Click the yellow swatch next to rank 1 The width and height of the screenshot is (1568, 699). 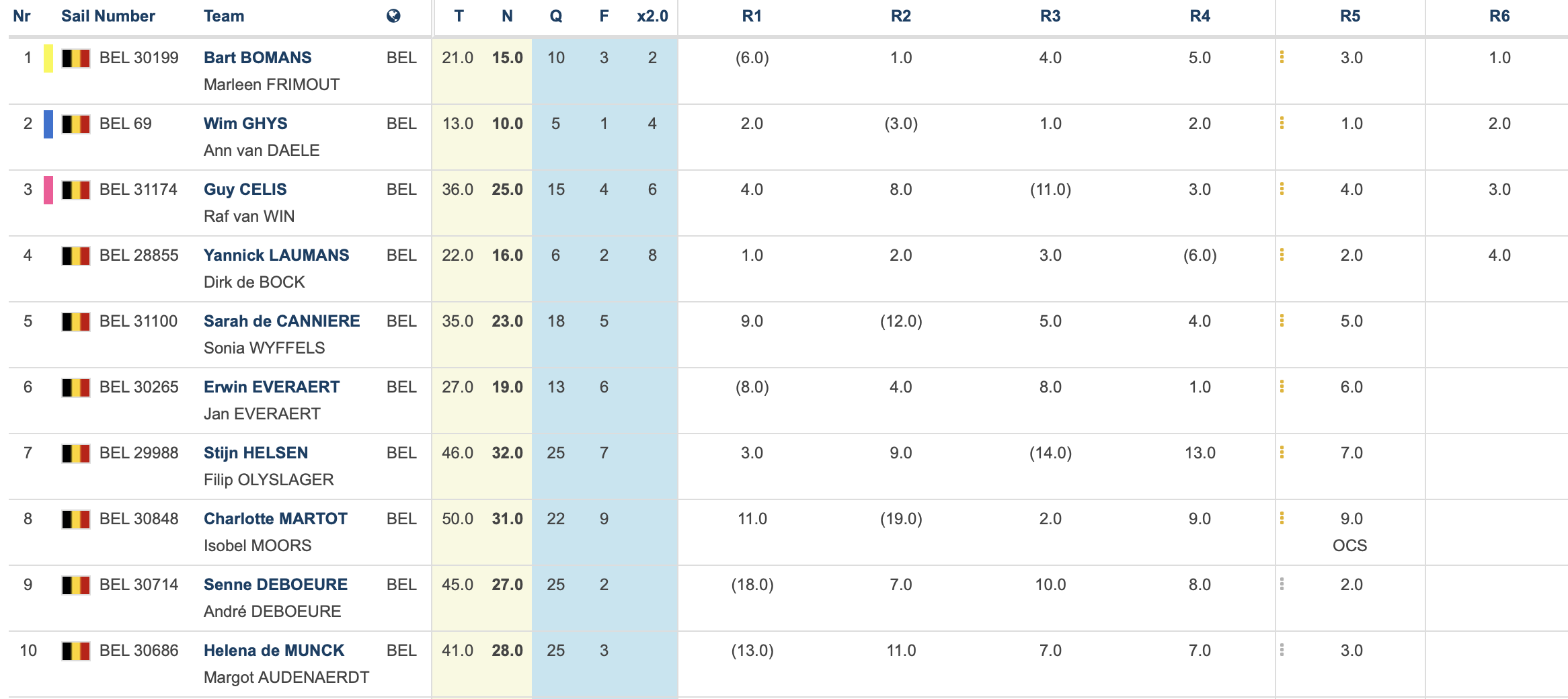(x=48, y=58)
